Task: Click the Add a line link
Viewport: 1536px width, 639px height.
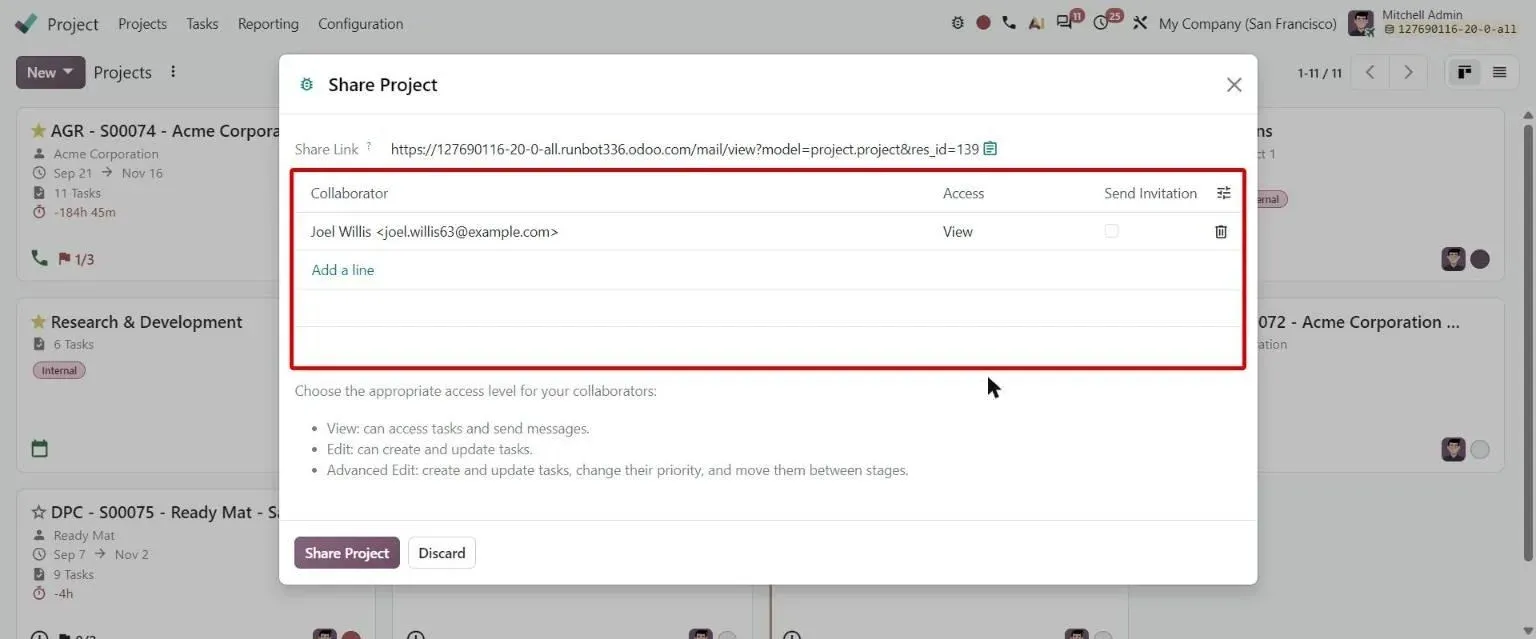Action: pos(343,270)
